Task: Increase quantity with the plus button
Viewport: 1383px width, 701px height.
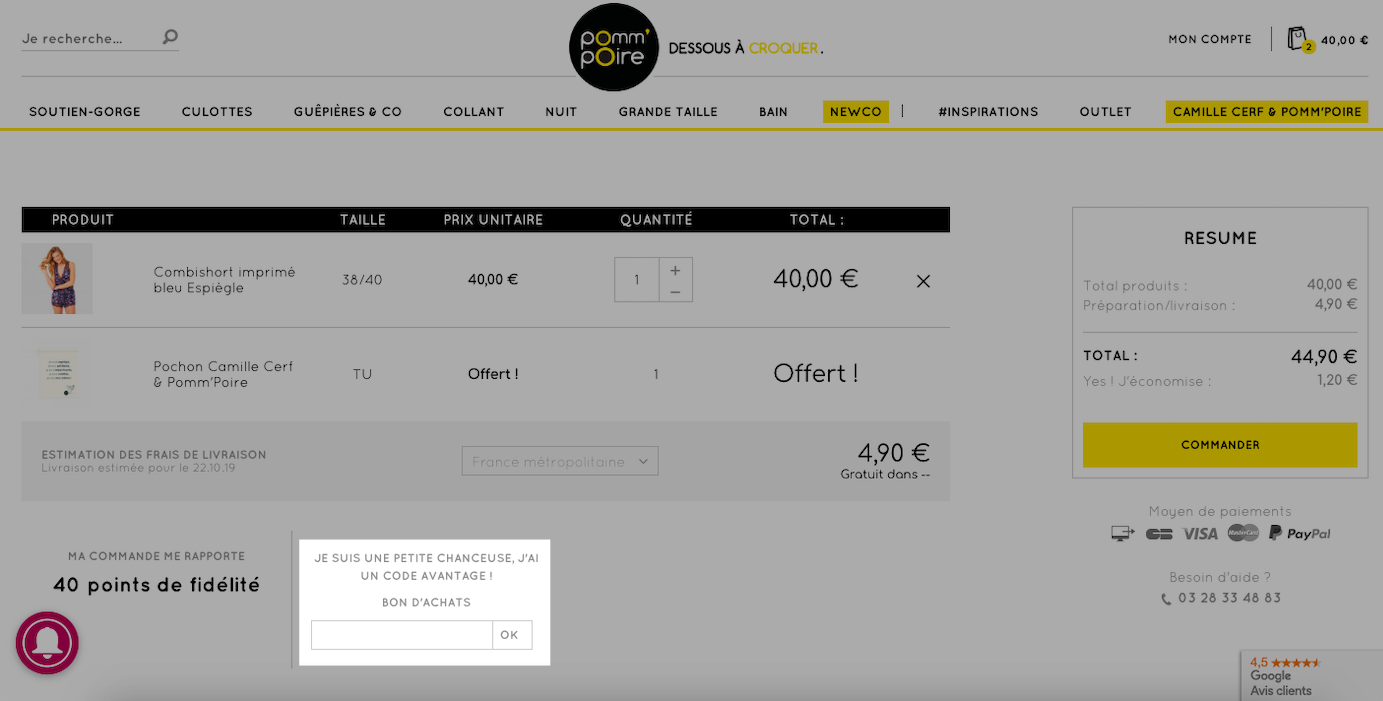Action: [675, 270]
